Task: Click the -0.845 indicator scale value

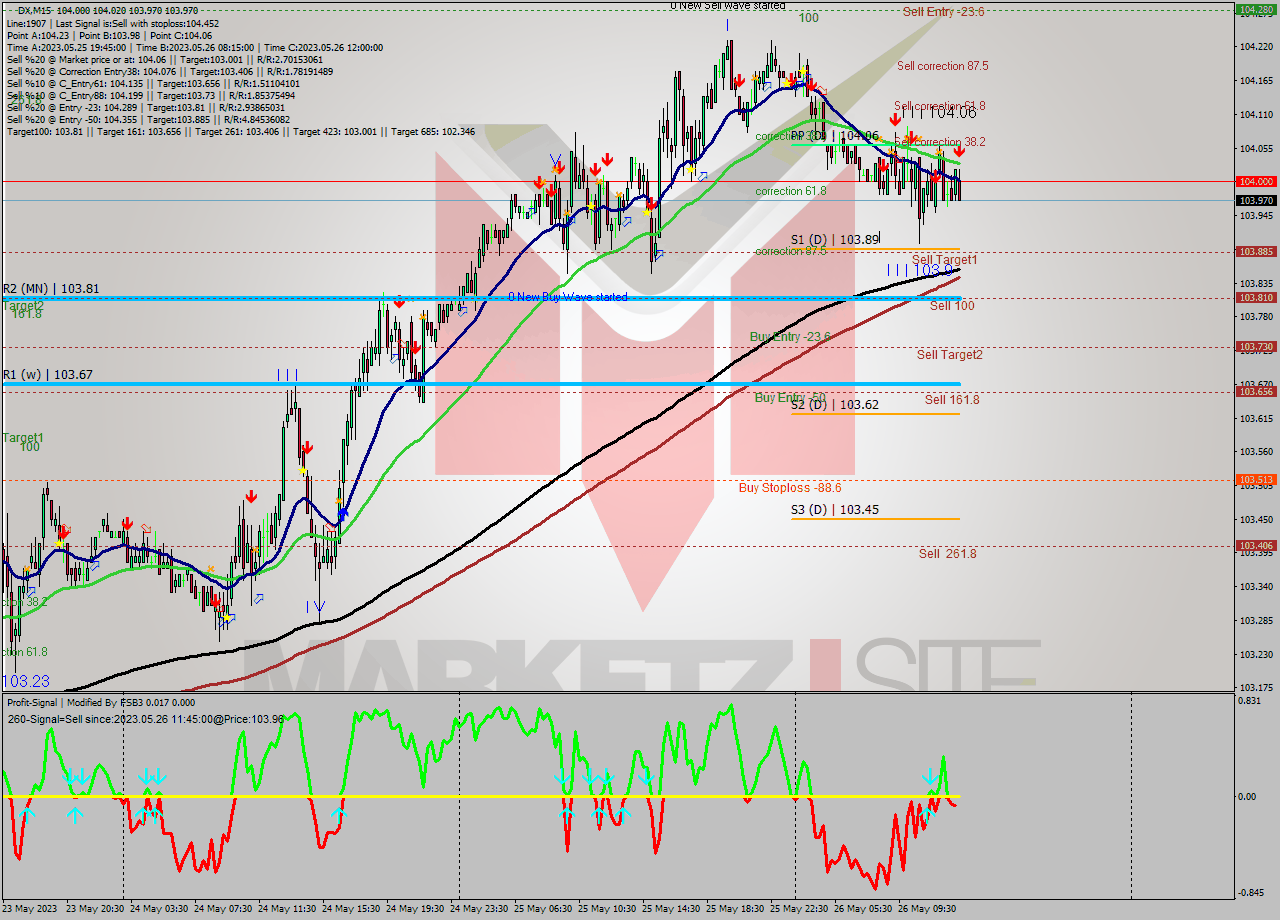Action: (x=1250, y=893)
